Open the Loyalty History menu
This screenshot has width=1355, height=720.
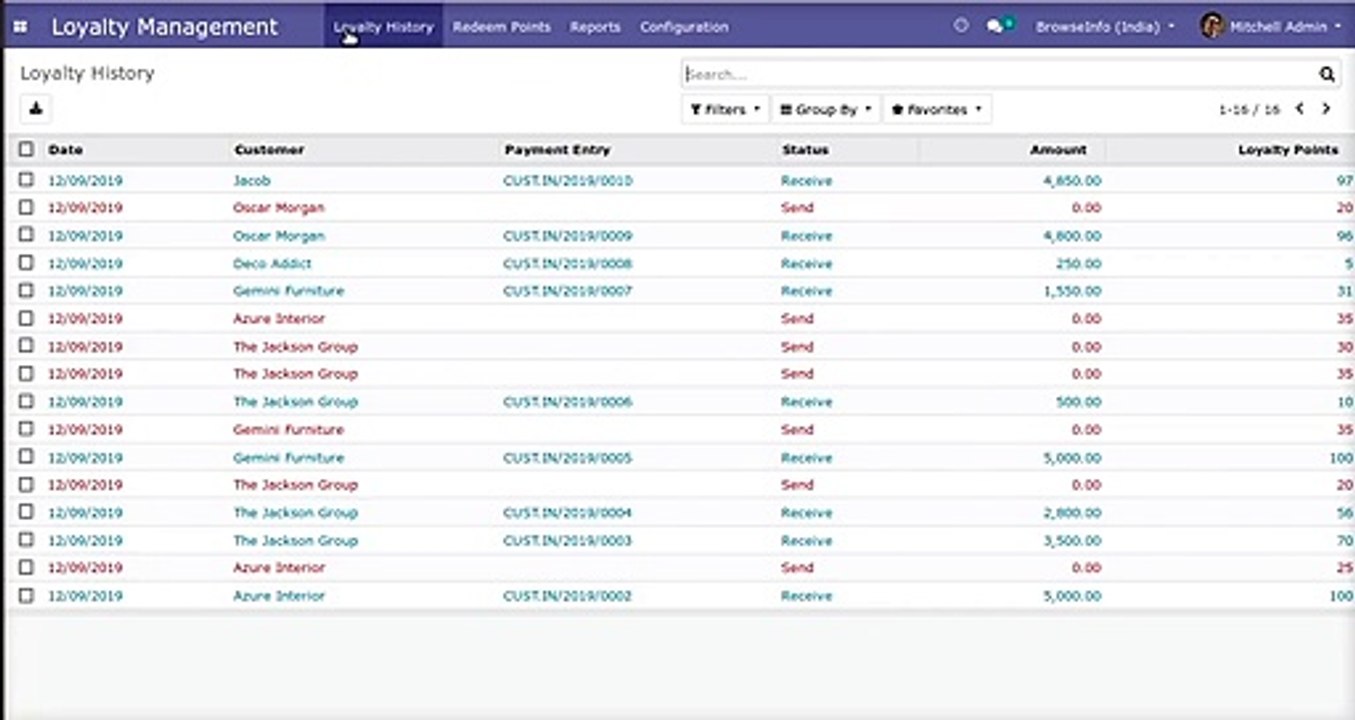tap(383, 27)
